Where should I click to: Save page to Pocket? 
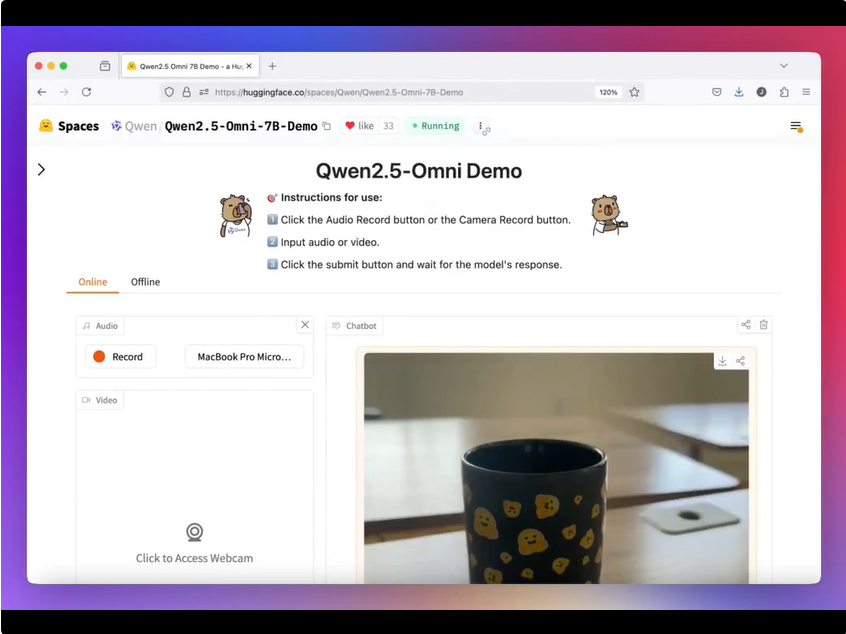point(717,92)
